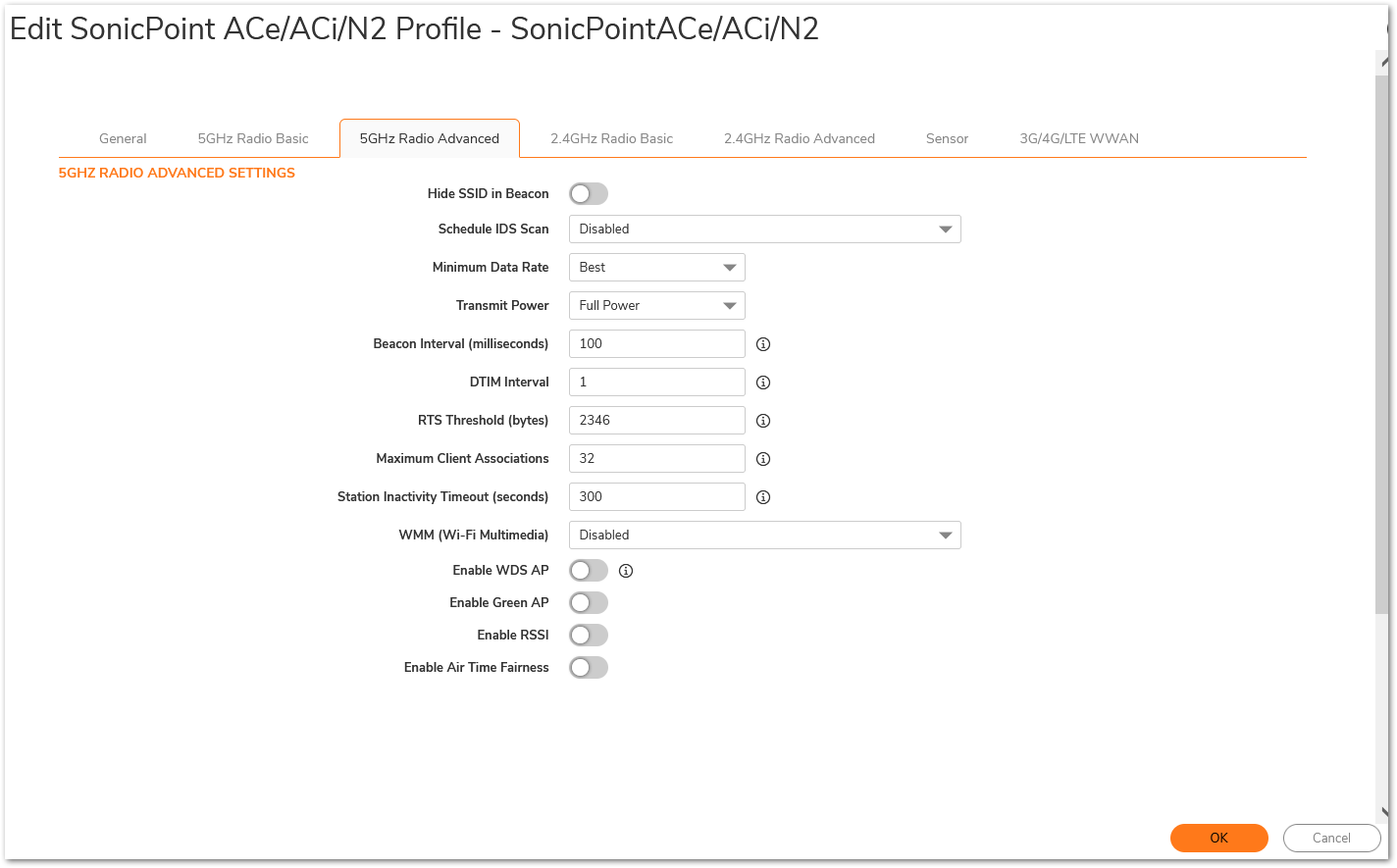This screenshot has width=1397, height=868.
Task: Click info icon beside DTIM Interval field
Action: point(763,383)
